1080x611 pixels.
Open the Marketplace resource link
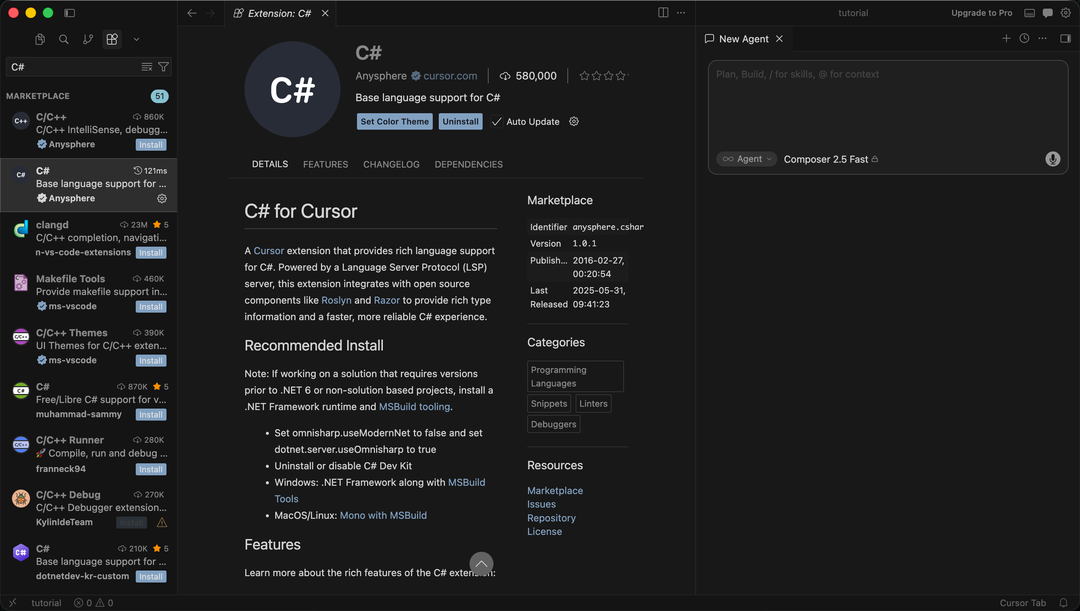click(x=555, y=490)
